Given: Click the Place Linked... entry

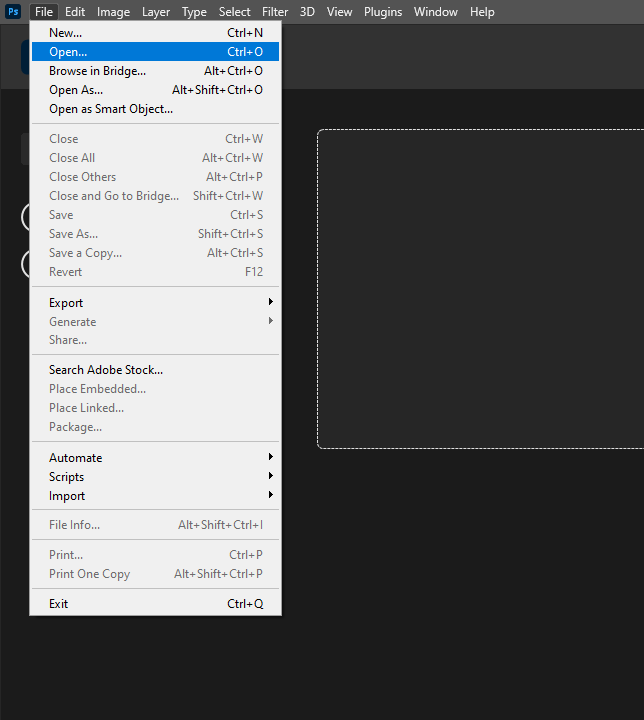Looking at the screenshot, I should coord(155,408).
